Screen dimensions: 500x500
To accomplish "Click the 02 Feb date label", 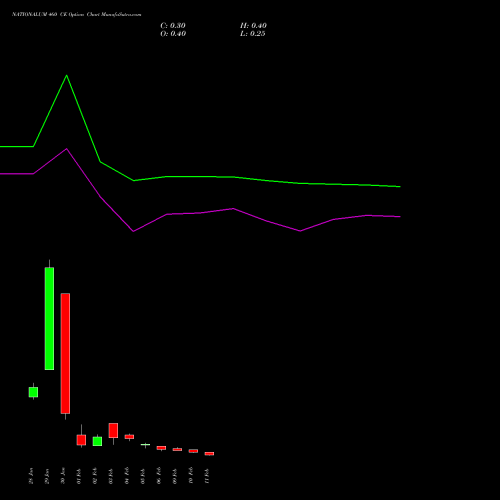I will (95, 476).
